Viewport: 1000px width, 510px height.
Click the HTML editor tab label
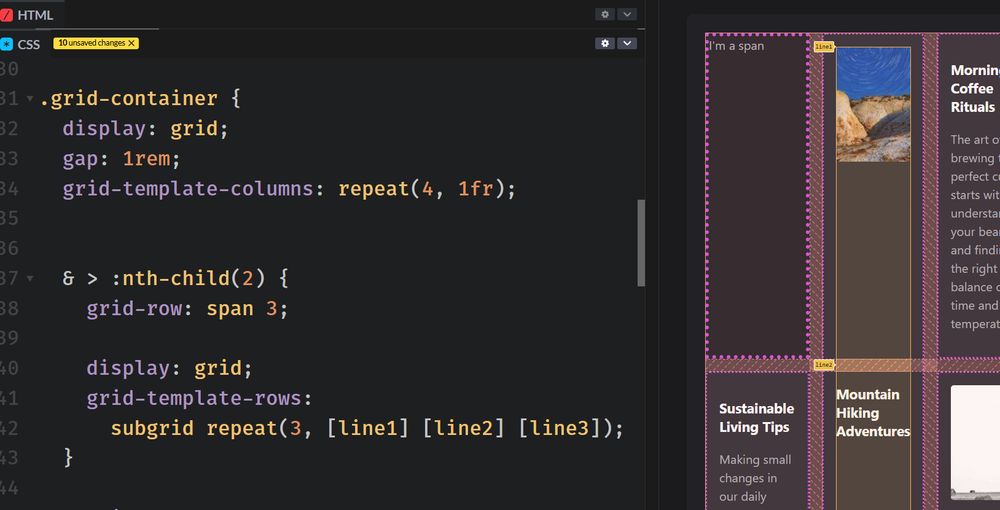click(35, 15)
